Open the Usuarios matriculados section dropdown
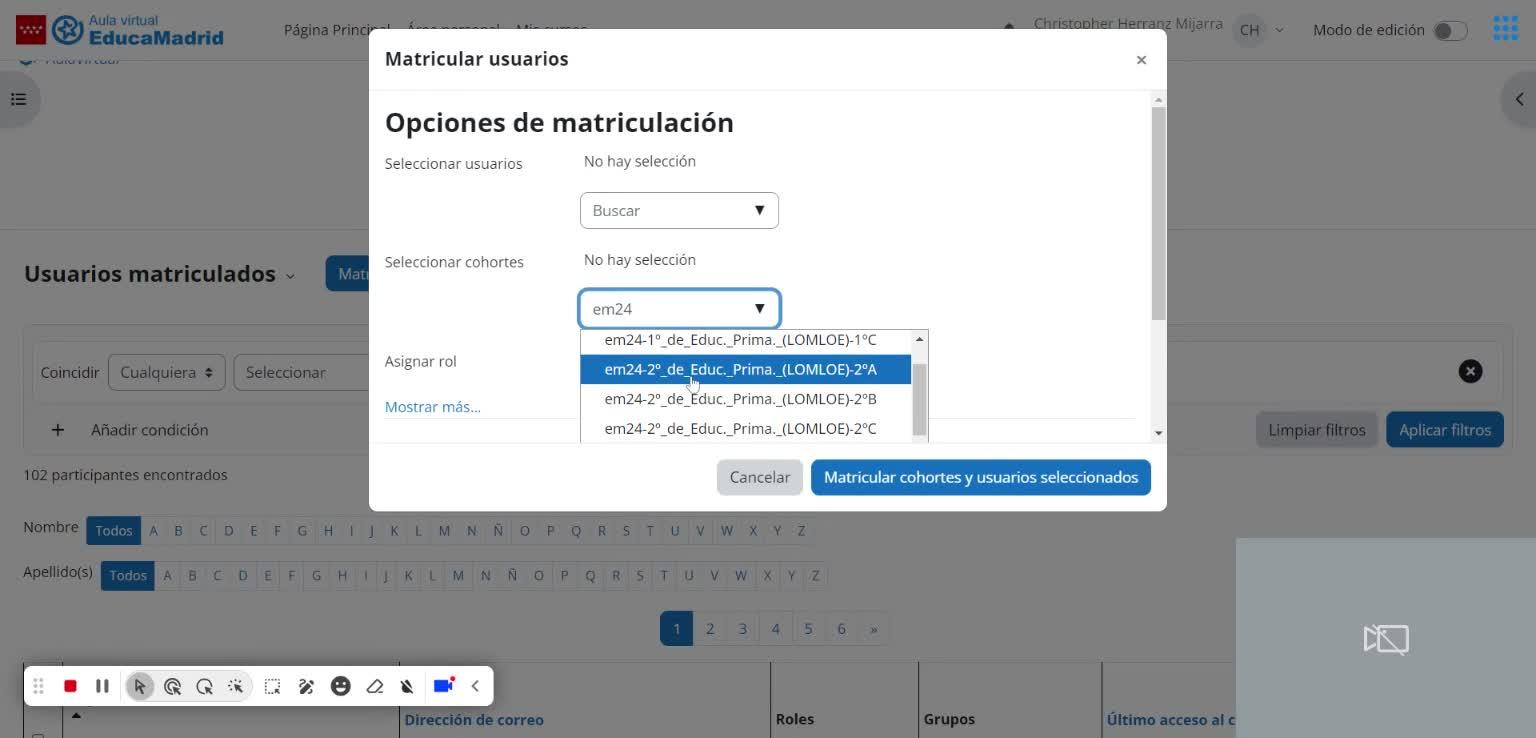 pyautogui.click(x=291, y=276)
